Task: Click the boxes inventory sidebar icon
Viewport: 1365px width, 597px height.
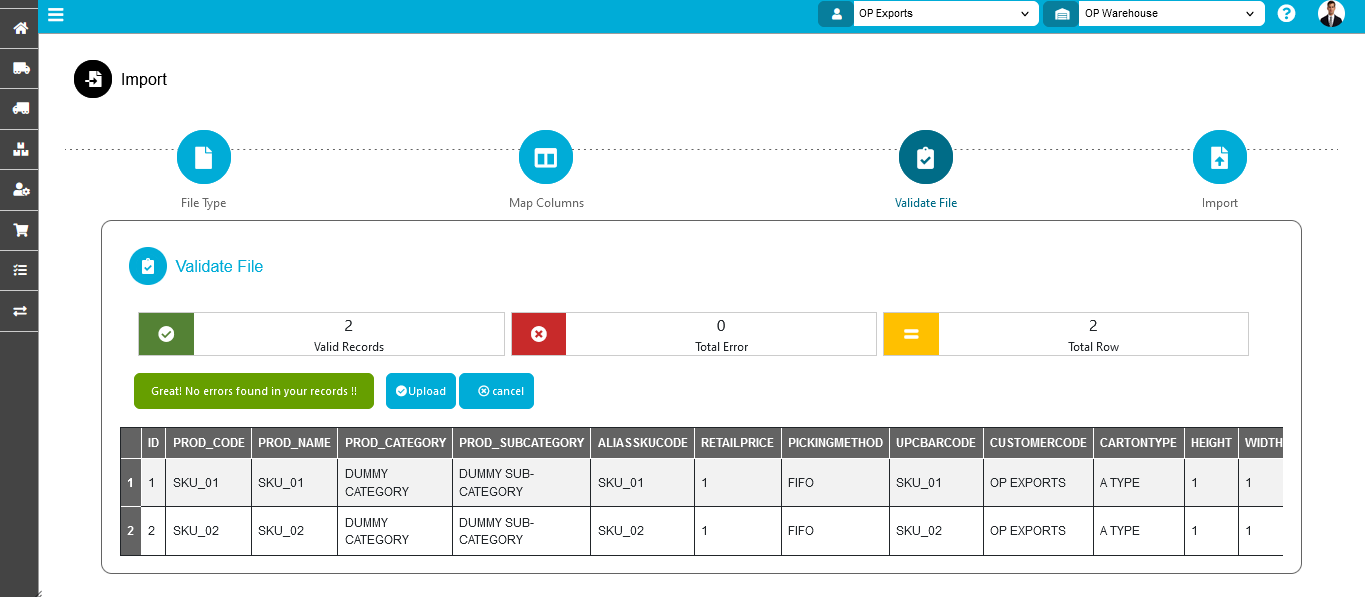Action: (x=19, y=149)
